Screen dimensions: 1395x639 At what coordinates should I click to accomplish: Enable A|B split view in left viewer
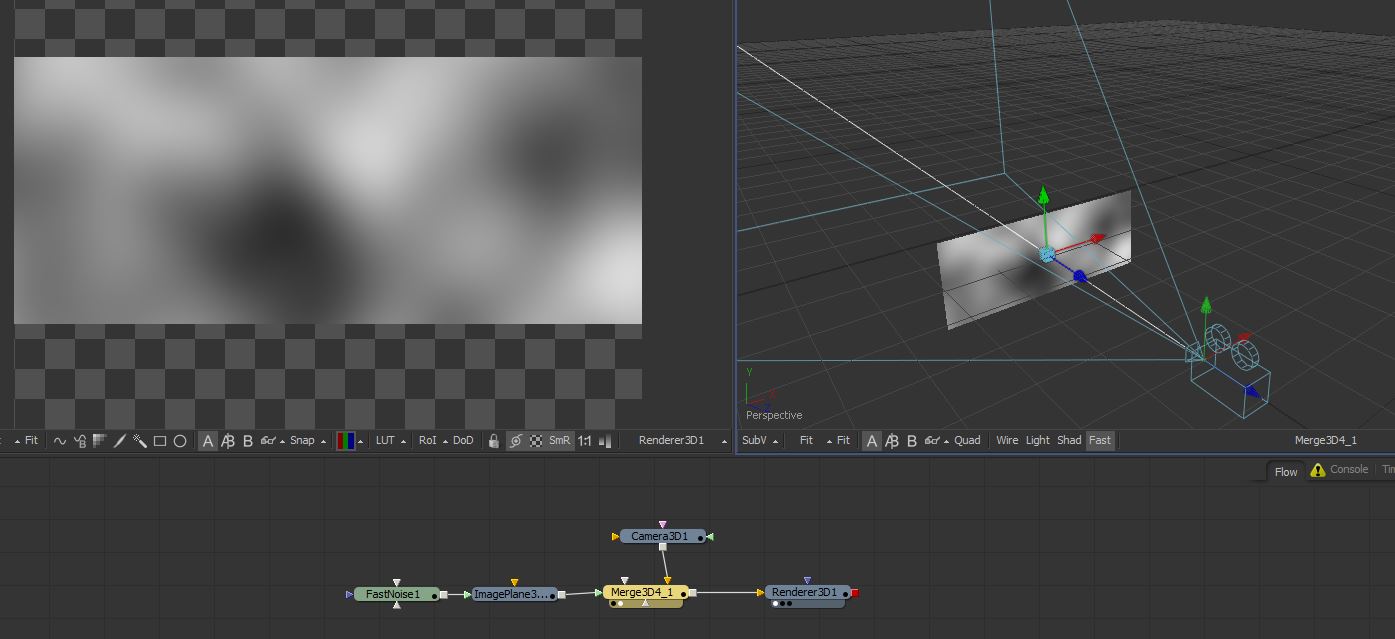(228, 440)
